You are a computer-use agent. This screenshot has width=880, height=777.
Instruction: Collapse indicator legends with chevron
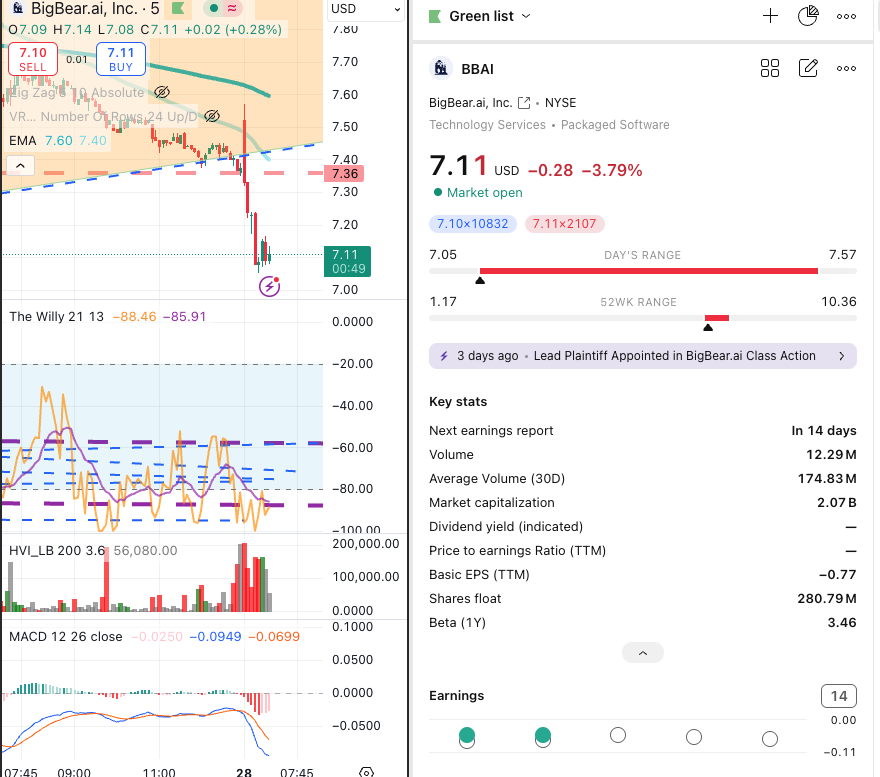[20, 166]
